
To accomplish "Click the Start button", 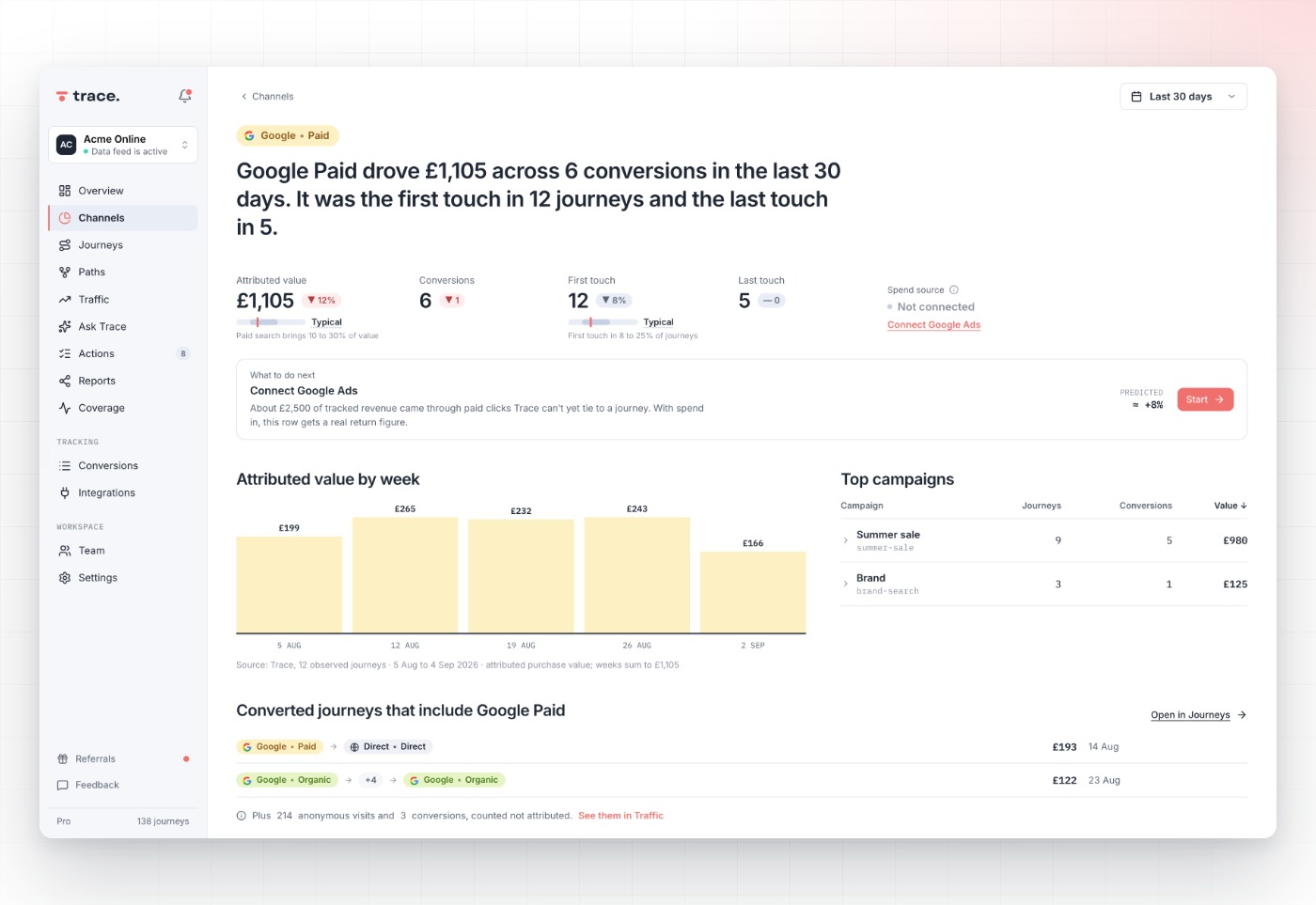I will tap(1205, 400).
